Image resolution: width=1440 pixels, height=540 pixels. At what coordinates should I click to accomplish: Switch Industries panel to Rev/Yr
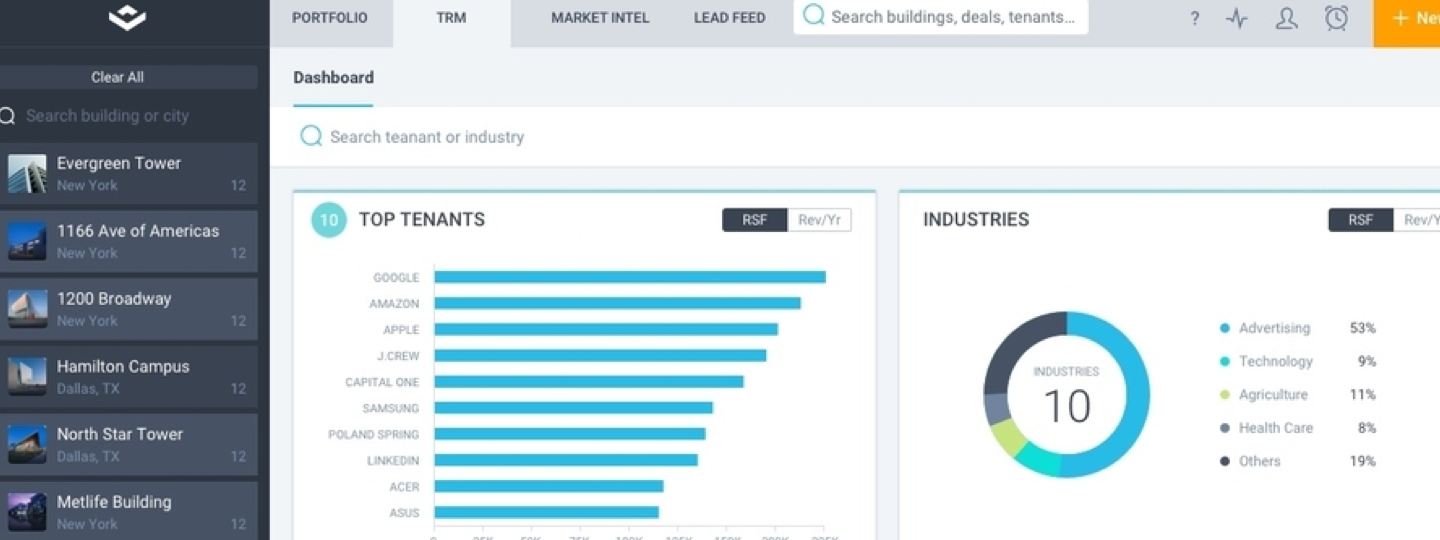1417,220
